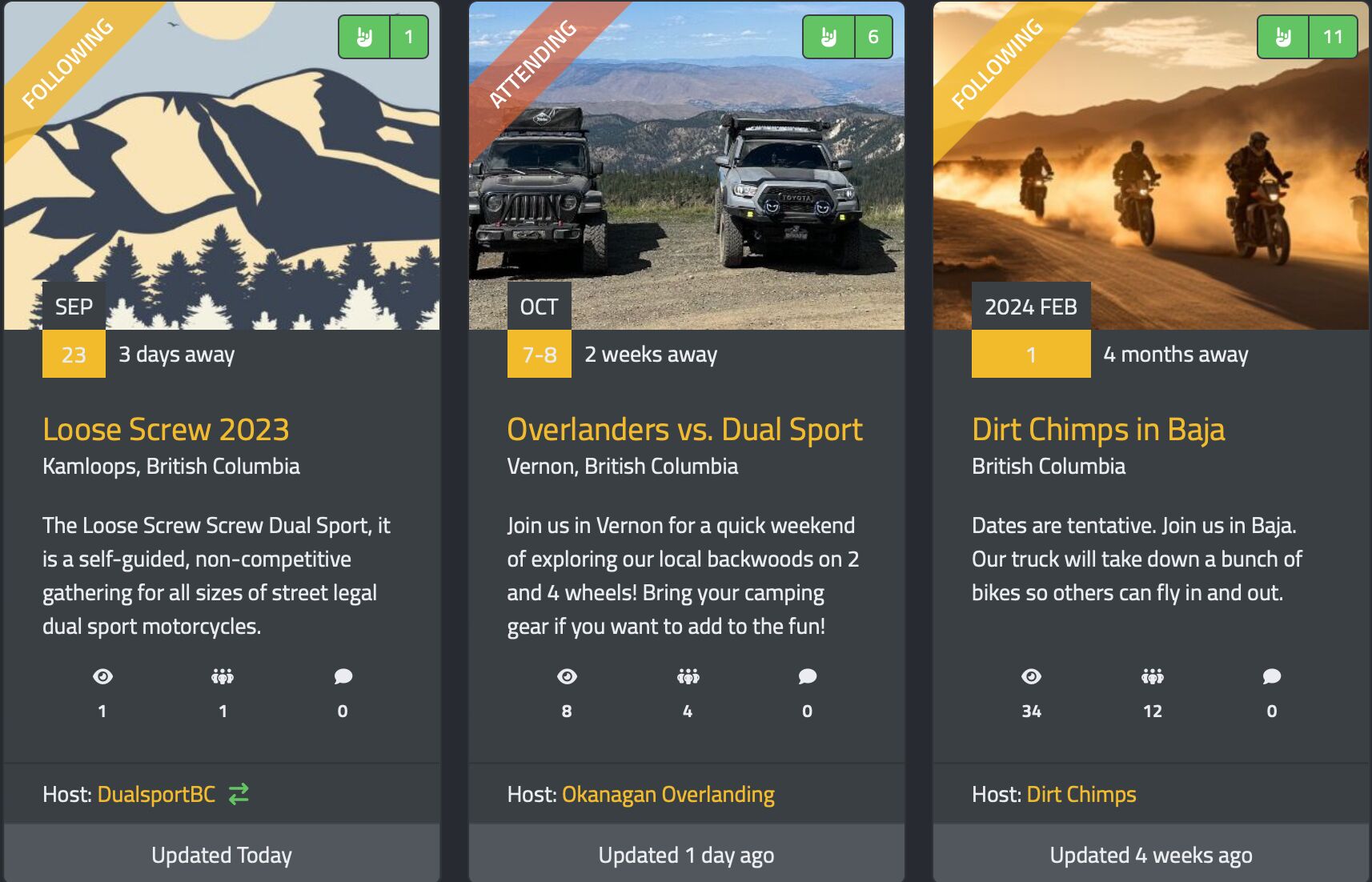This screenshot has width=1372, height=882.
Task: Visit the Dirt Chimps host profile
Action: tap(1081, 794)
